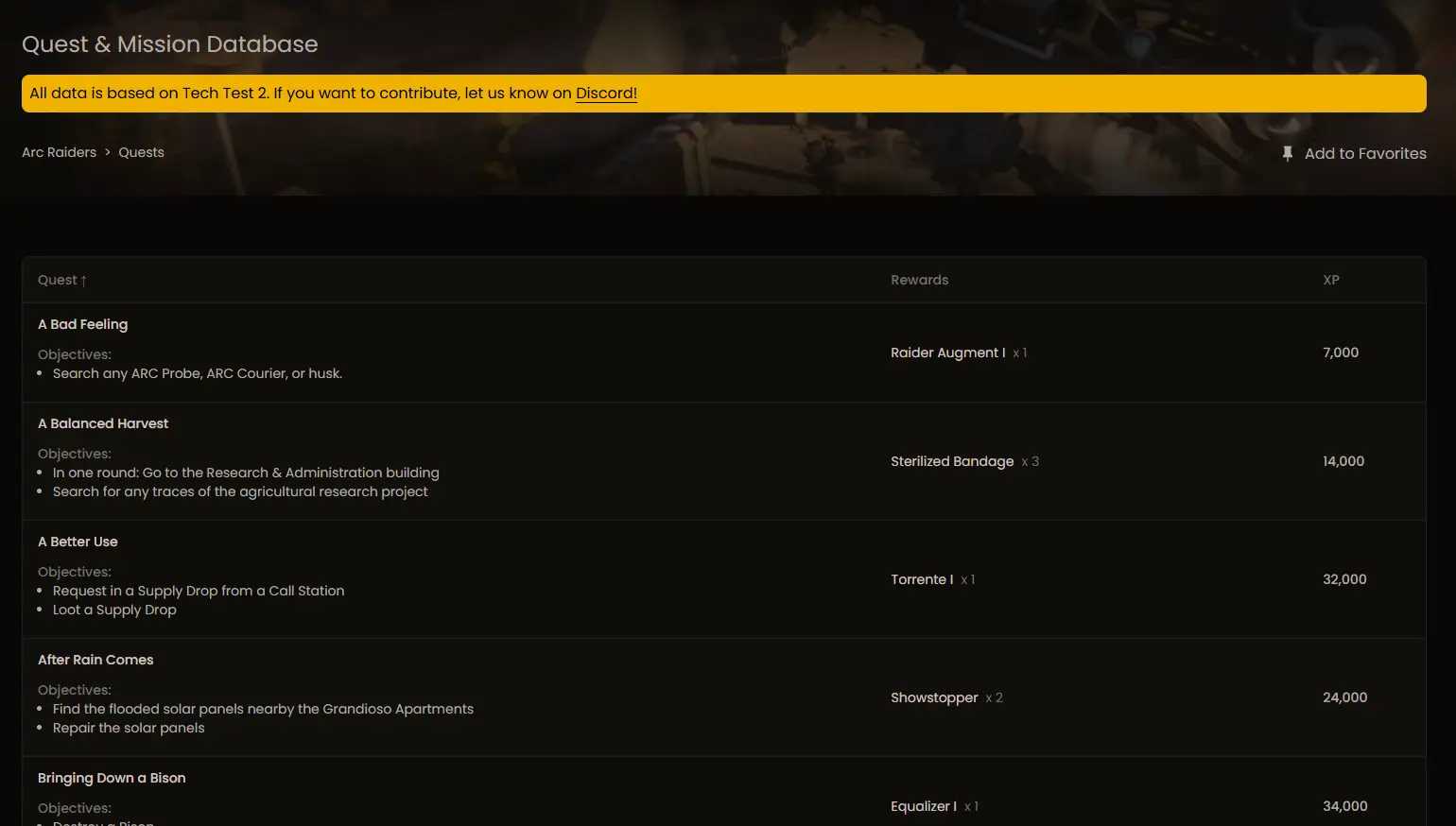Click the Rewards column header
1456x826 pixels.
pos(919,280)
